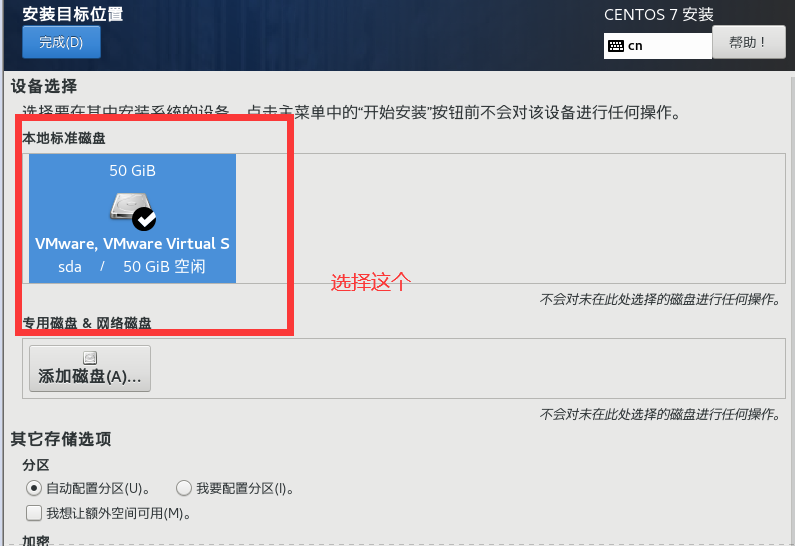Click the CENTOS 7 安装 header text
This screenshot has height=546, width=795.
pos(659,15)
